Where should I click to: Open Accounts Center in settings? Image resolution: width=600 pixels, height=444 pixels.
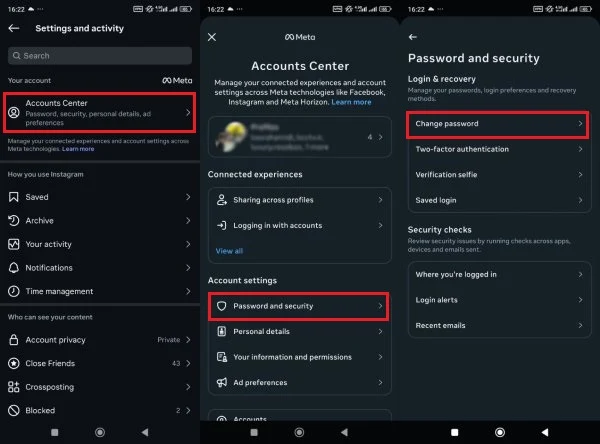pyautogui.click(x=99, y=114)
